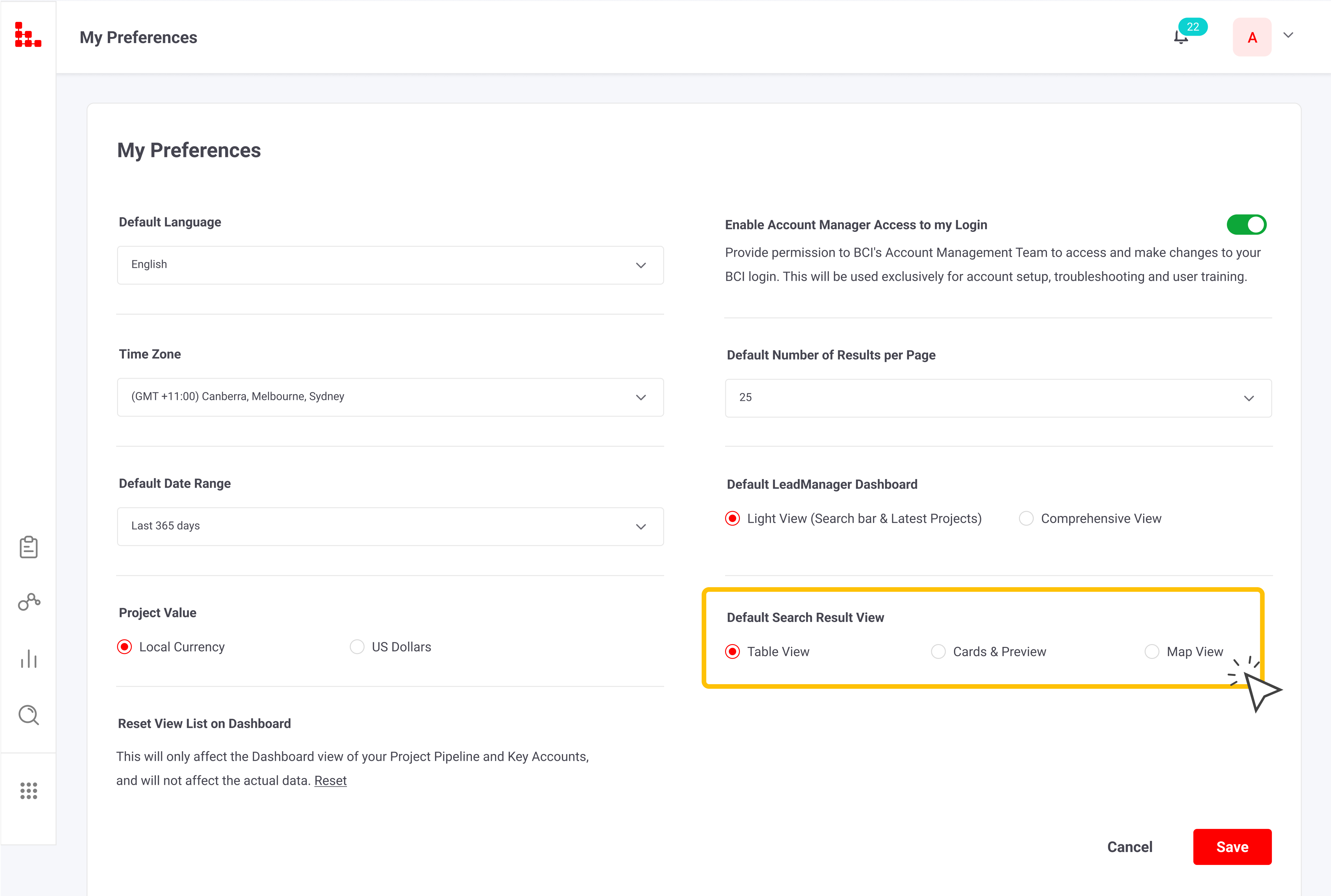Open the Default Date Range dropdown
This screenshot has width=1331, height=896.
390,526
